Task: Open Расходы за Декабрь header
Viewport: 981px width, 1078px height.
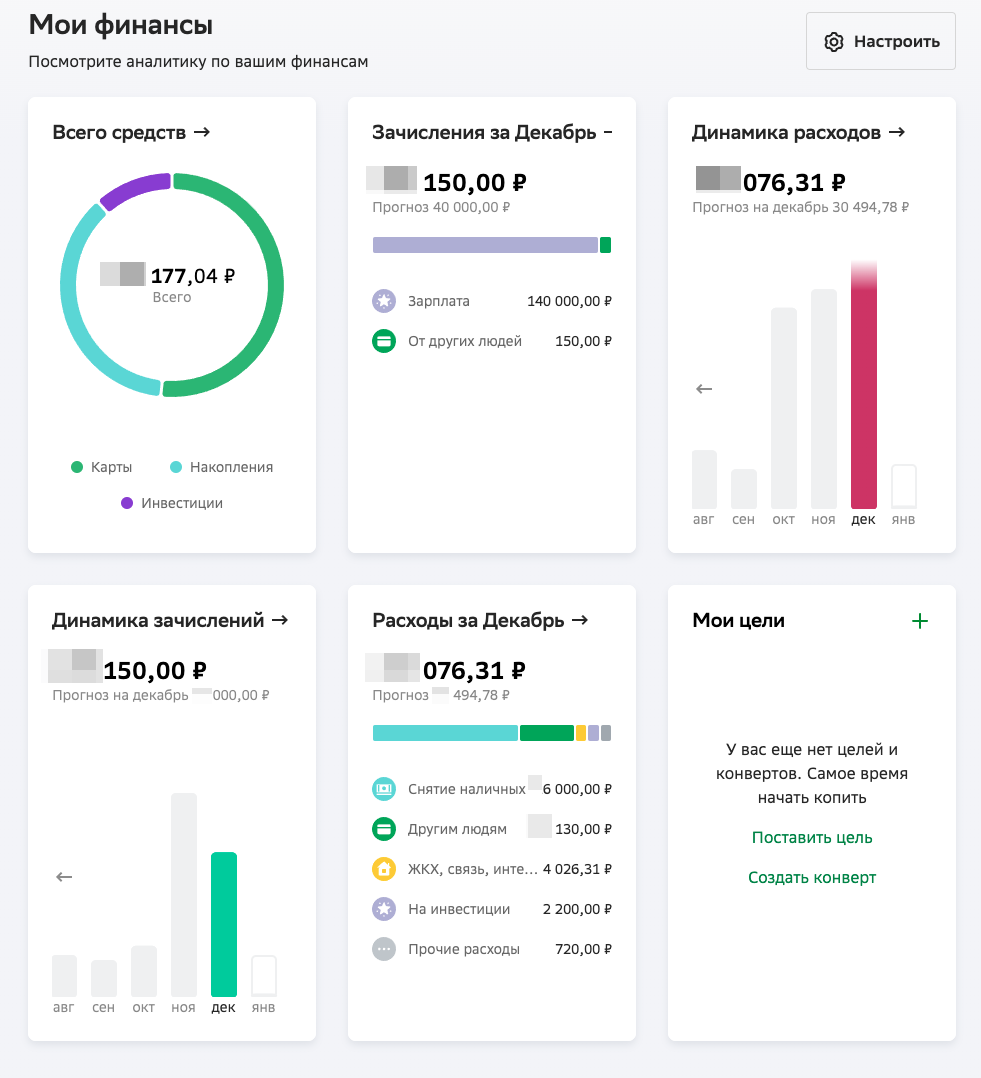Action: tap(480, 620)
